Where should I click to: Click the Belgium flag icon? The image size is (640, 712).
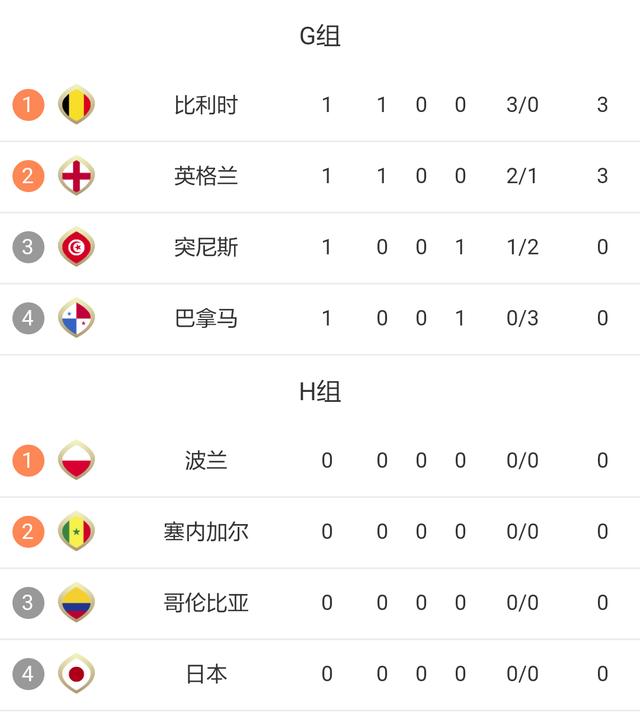click(x=76, y=105)
